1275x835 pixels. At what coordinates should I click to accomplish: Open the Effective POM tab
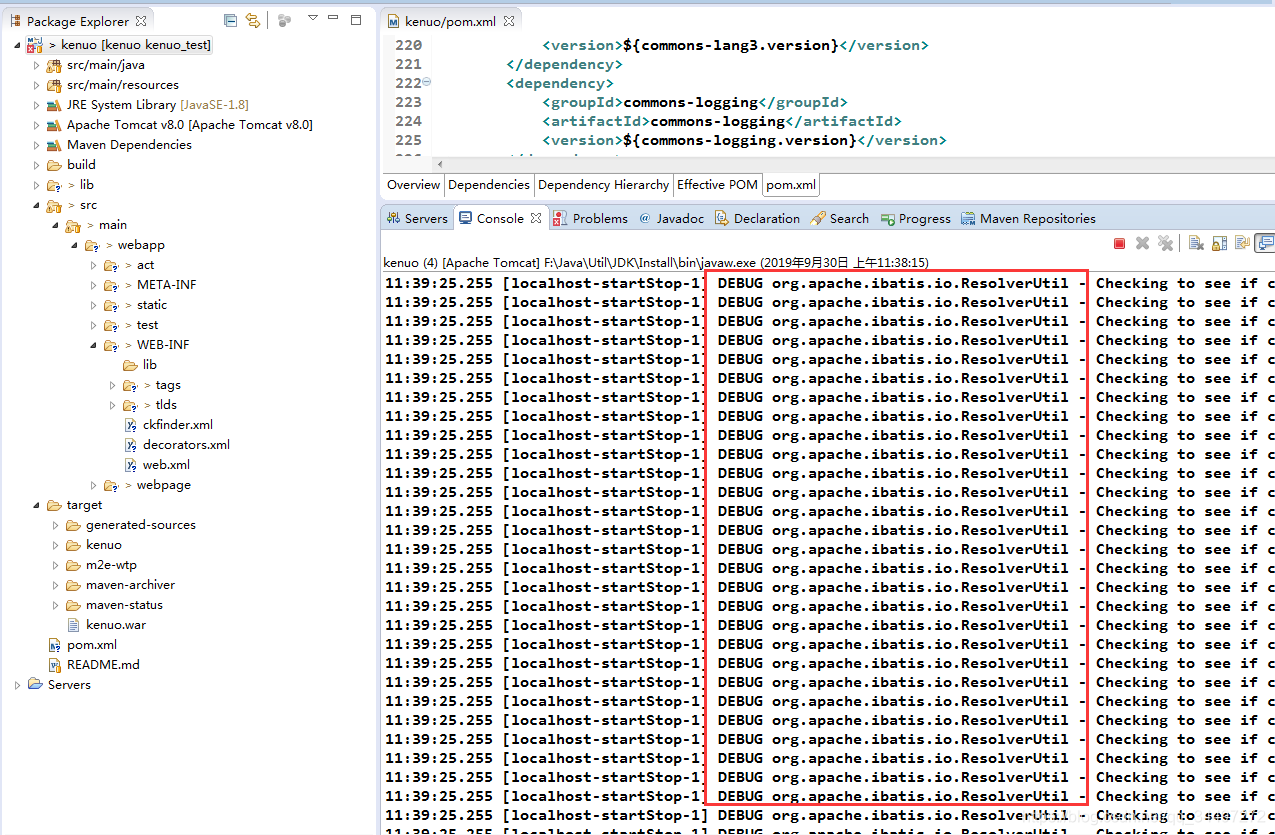[718, 184]
